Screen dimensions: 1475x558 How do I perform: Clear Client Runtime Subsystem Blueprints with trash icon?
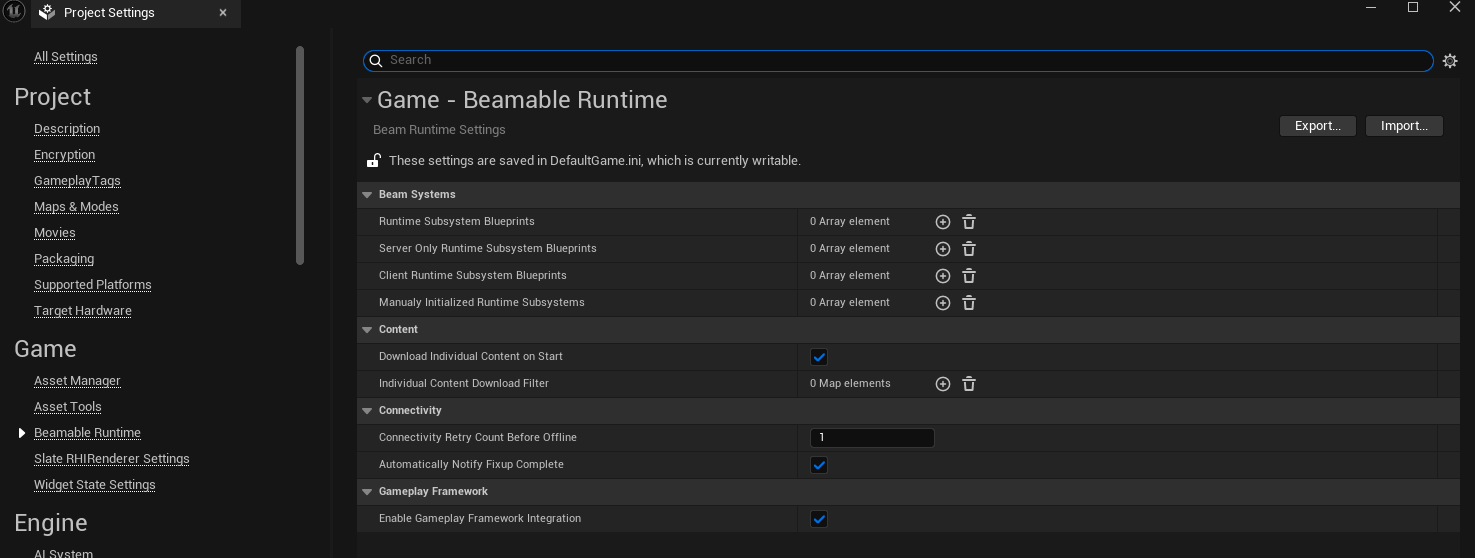968,276
